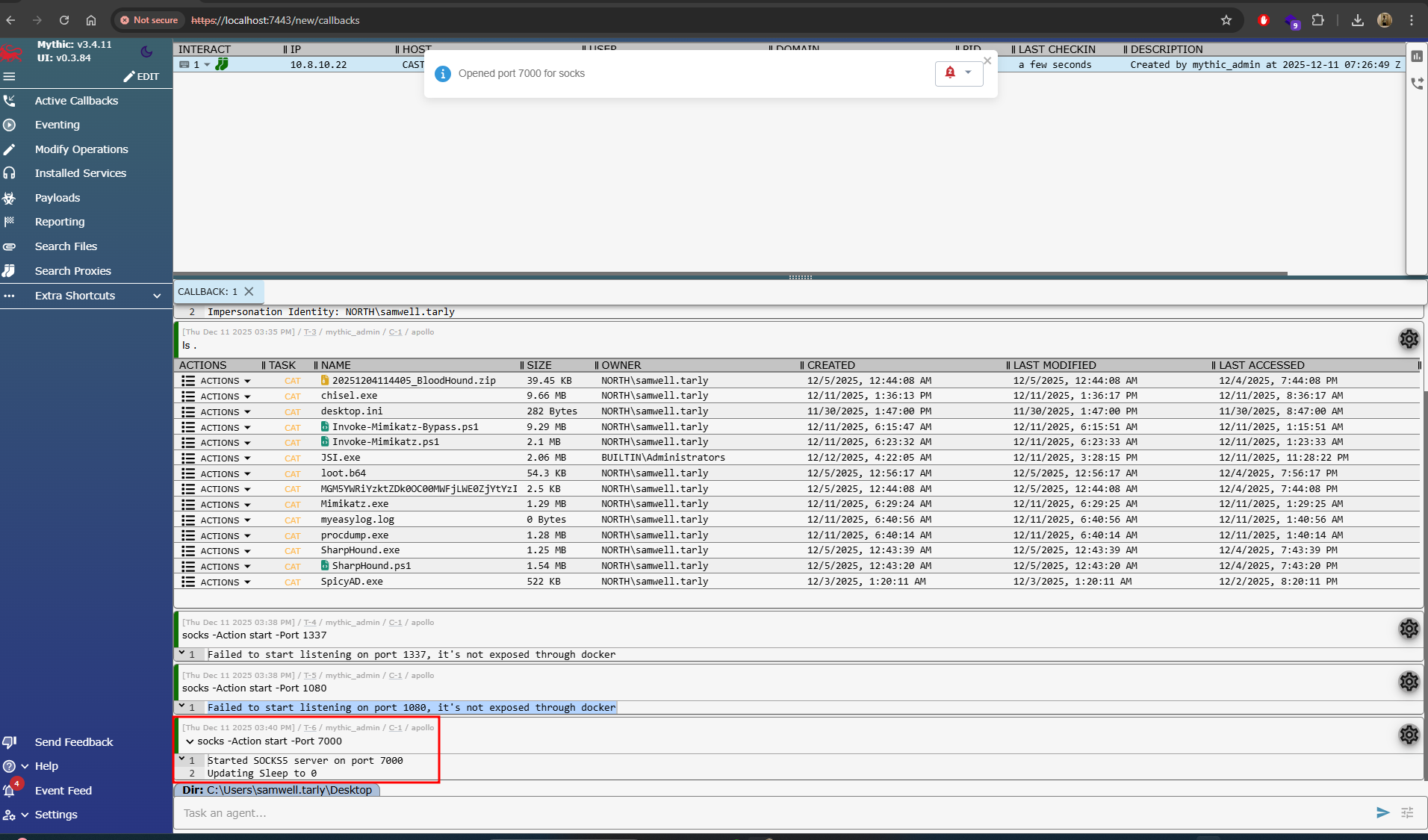Click the Task an agent input field
This screenshot has width=1428, height=840.
click(769, 813)
